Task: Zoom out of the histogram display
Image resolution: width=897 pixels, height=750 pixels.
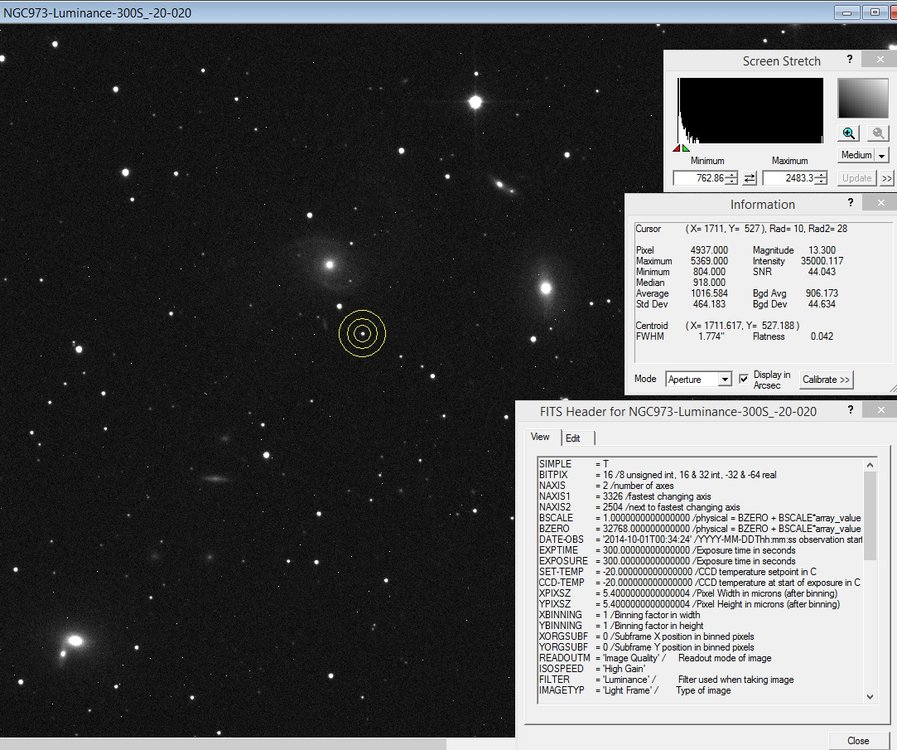Action: [877, 133]
